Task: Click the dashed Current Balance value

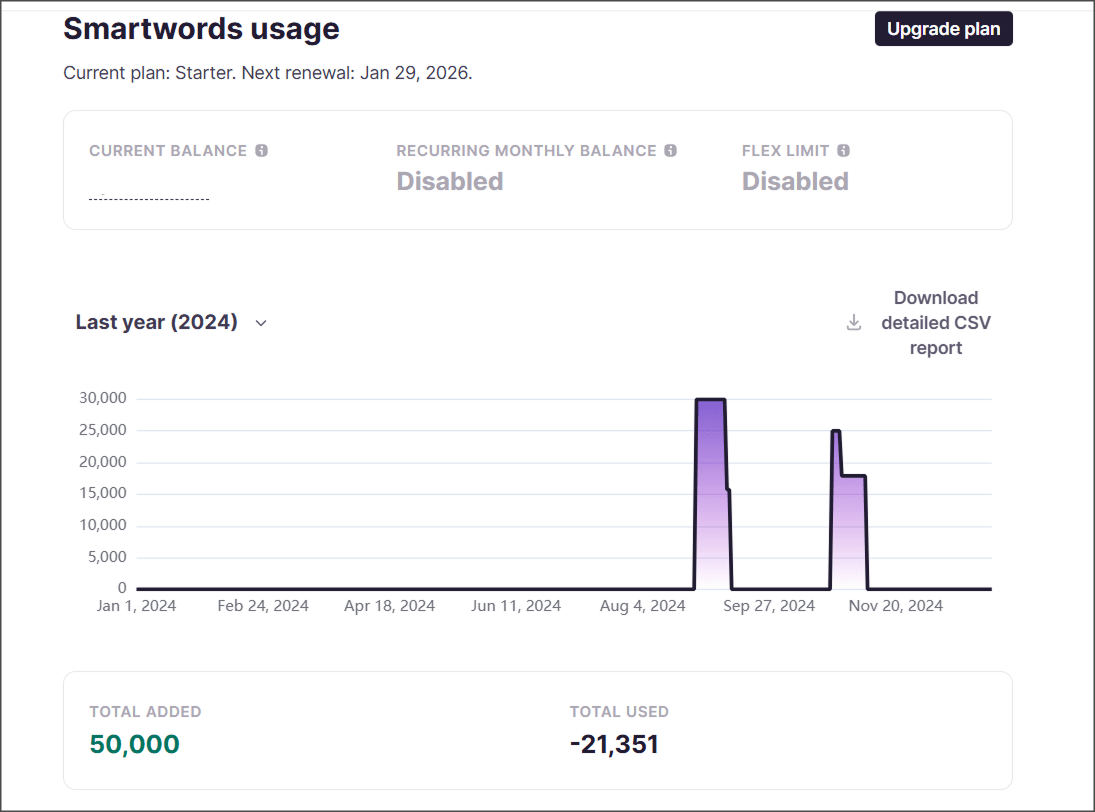Action: pos(149,198)
